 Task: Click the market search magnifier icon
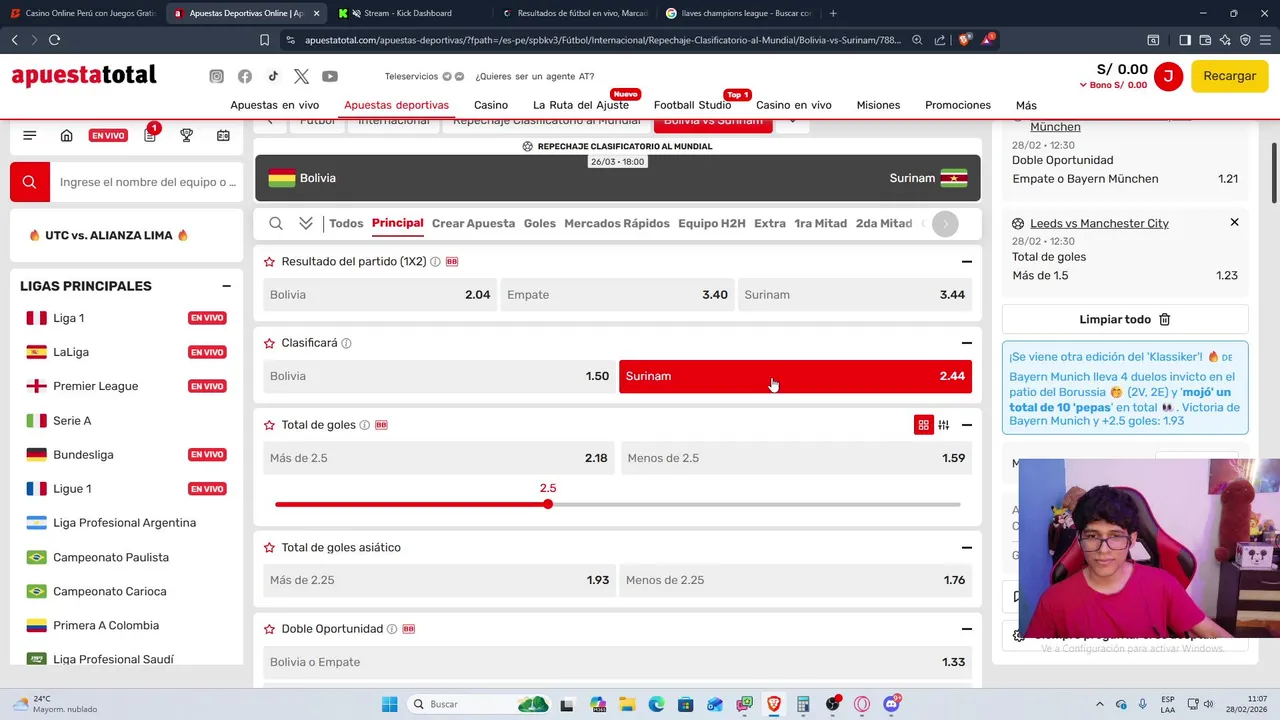276,223
